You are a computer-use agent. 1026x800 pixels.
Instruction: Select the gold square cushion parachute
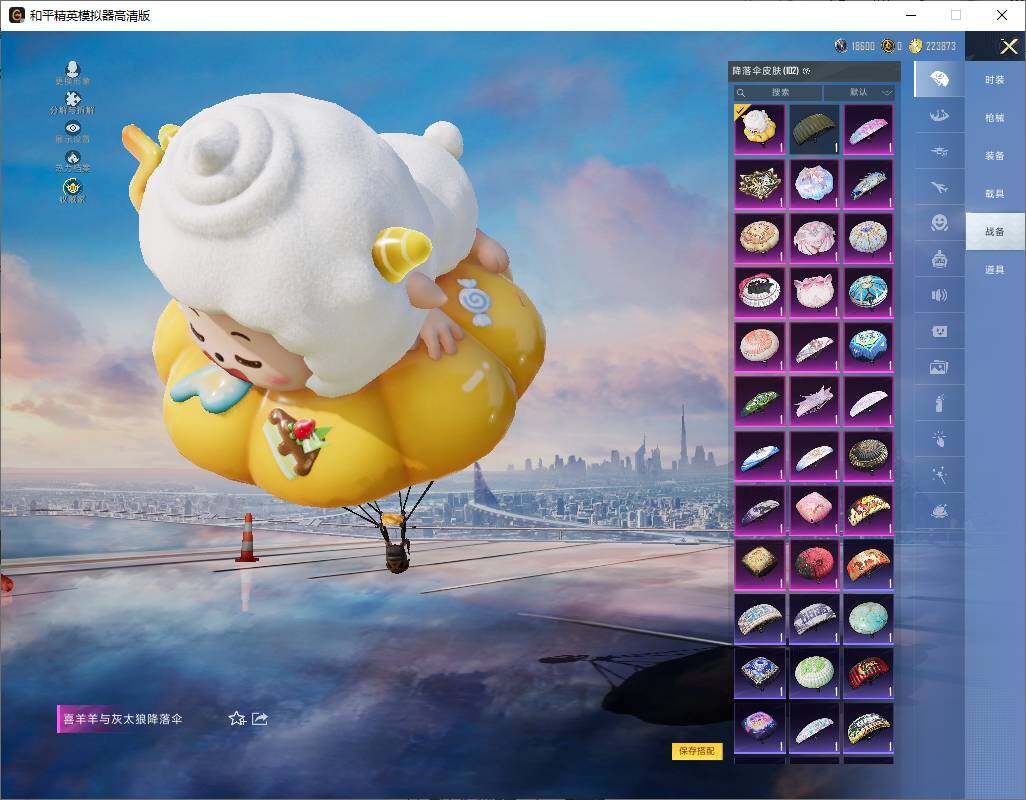759,564
